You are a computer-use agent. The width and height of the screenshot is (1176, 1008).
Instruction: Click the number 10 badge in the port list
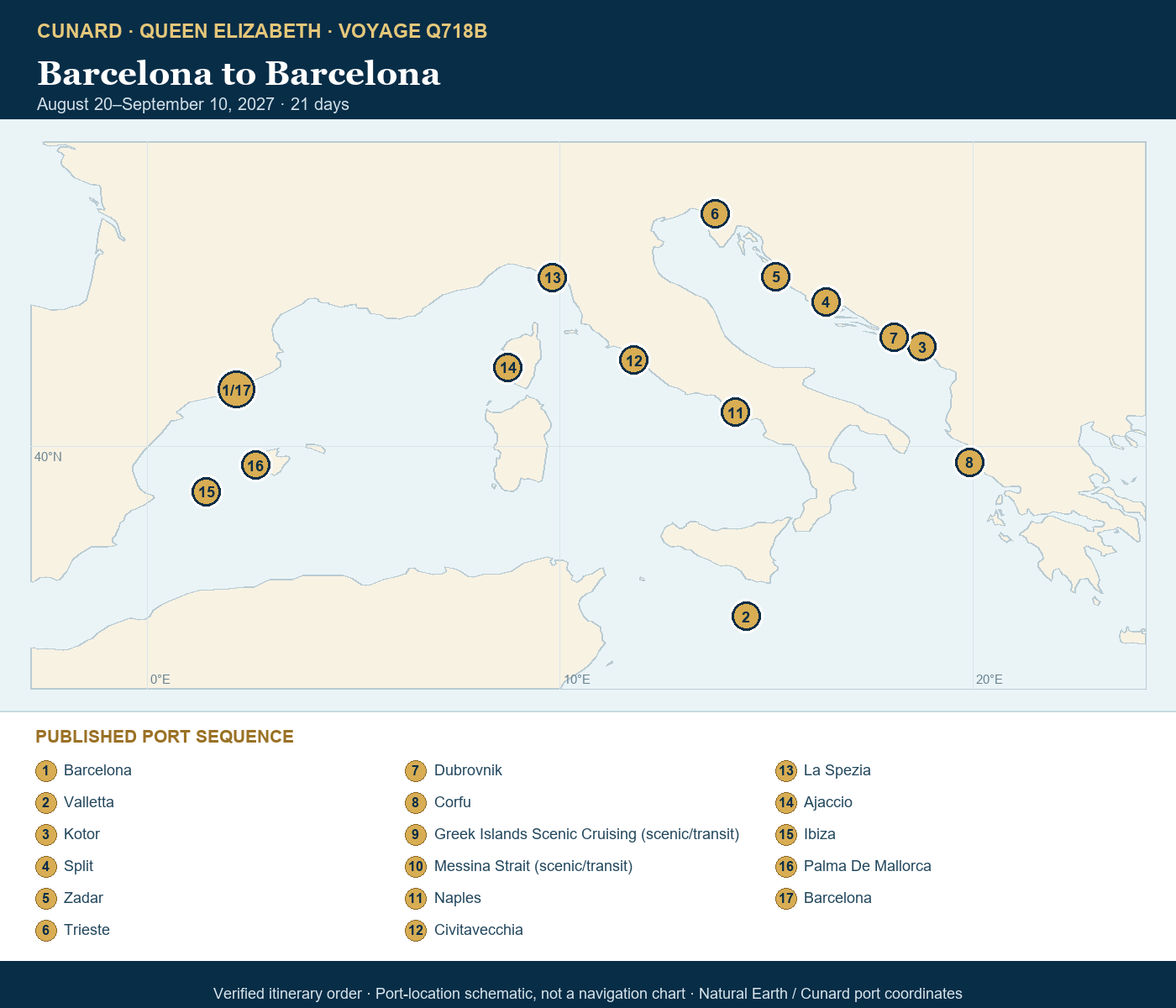[416, 867]
